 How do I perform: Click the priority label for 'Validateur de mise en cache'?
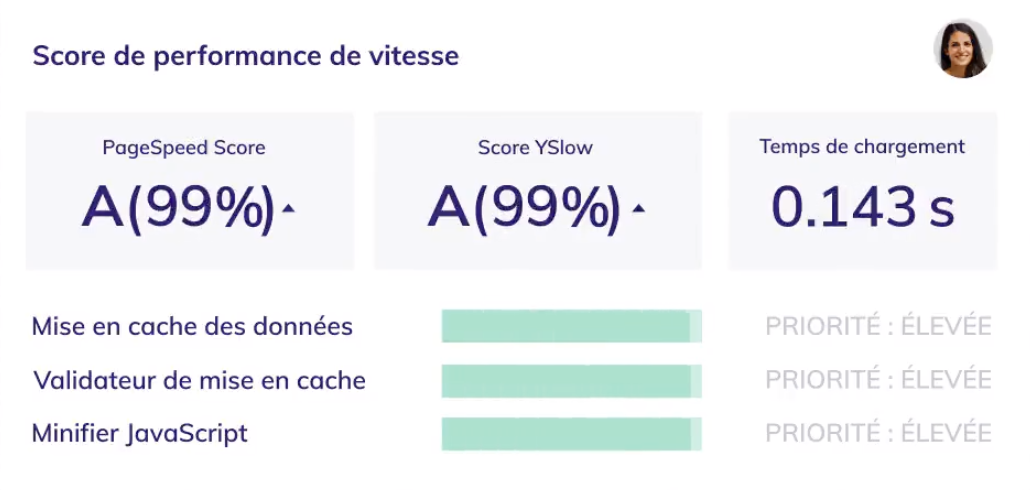click(x=878, y=381)
